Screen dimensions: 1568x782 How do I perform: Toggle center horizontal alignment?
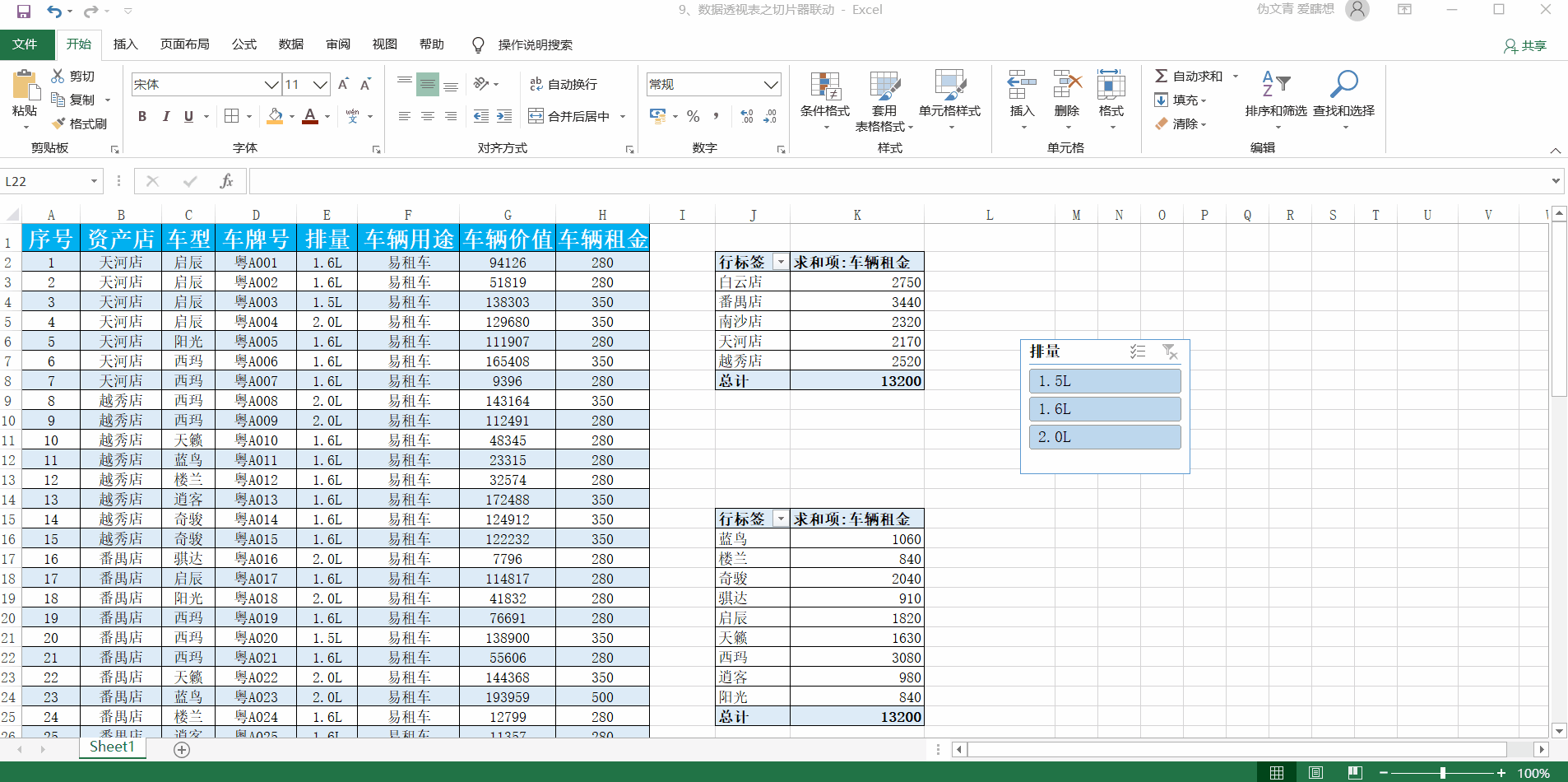point(428,116)
